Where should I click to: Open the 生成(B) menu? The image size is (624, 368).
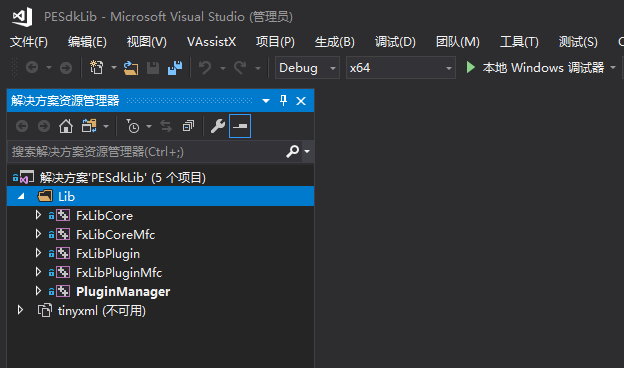pos(335,42)
